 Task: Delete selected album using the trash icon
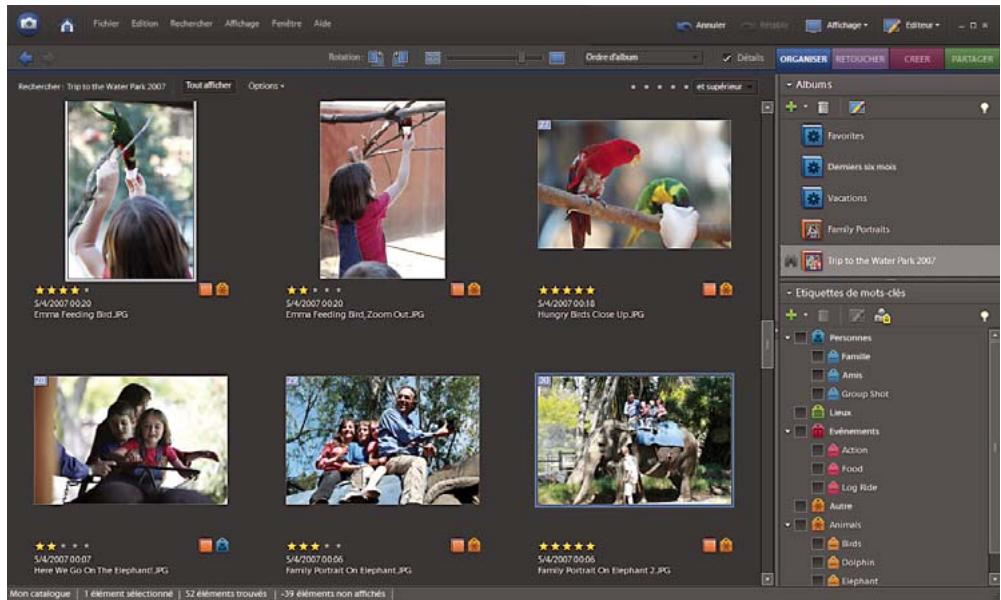pyautogui.click(x=822, y=106)
